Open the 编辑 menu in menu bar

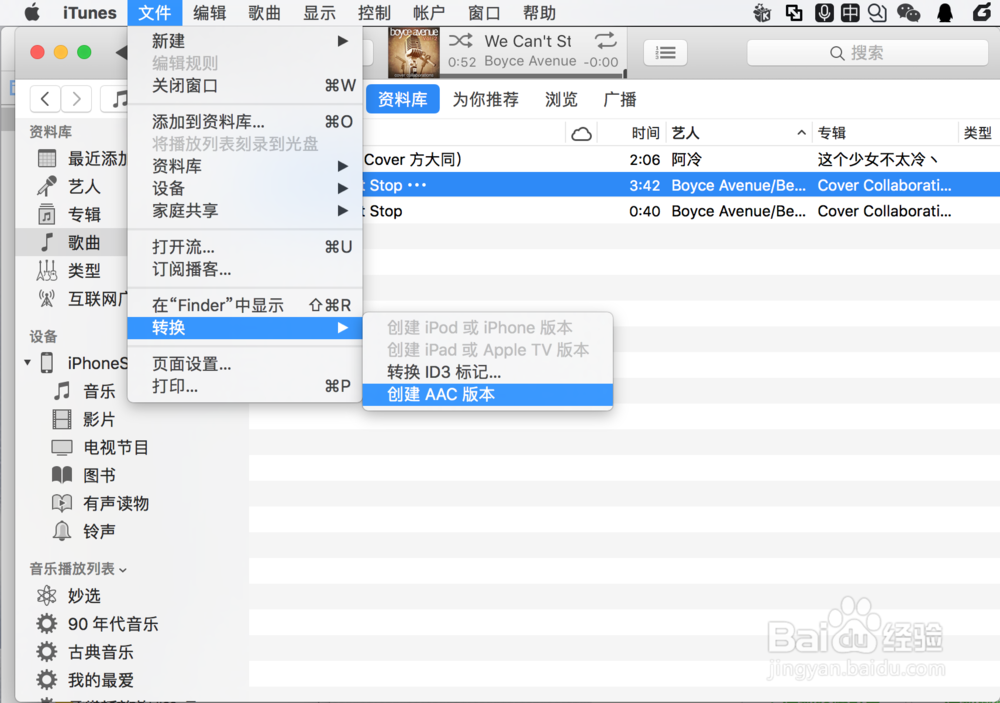pyautogui.click(x=209, y=12)
